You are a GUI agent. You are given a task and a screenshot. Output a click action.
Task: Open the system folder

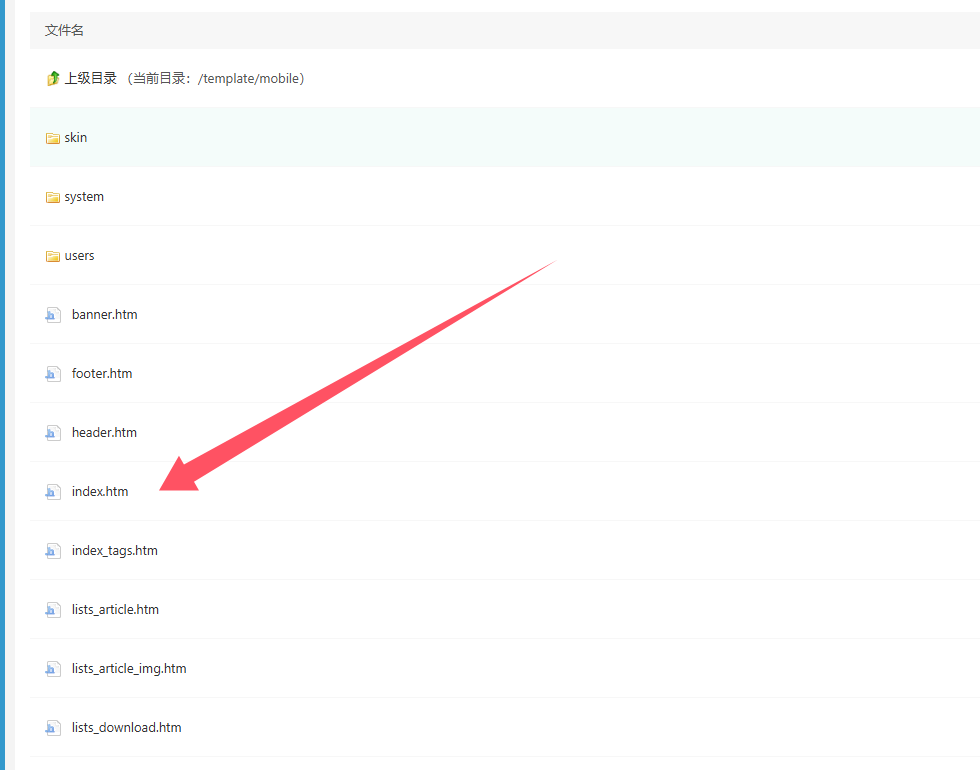pos(84,197)
